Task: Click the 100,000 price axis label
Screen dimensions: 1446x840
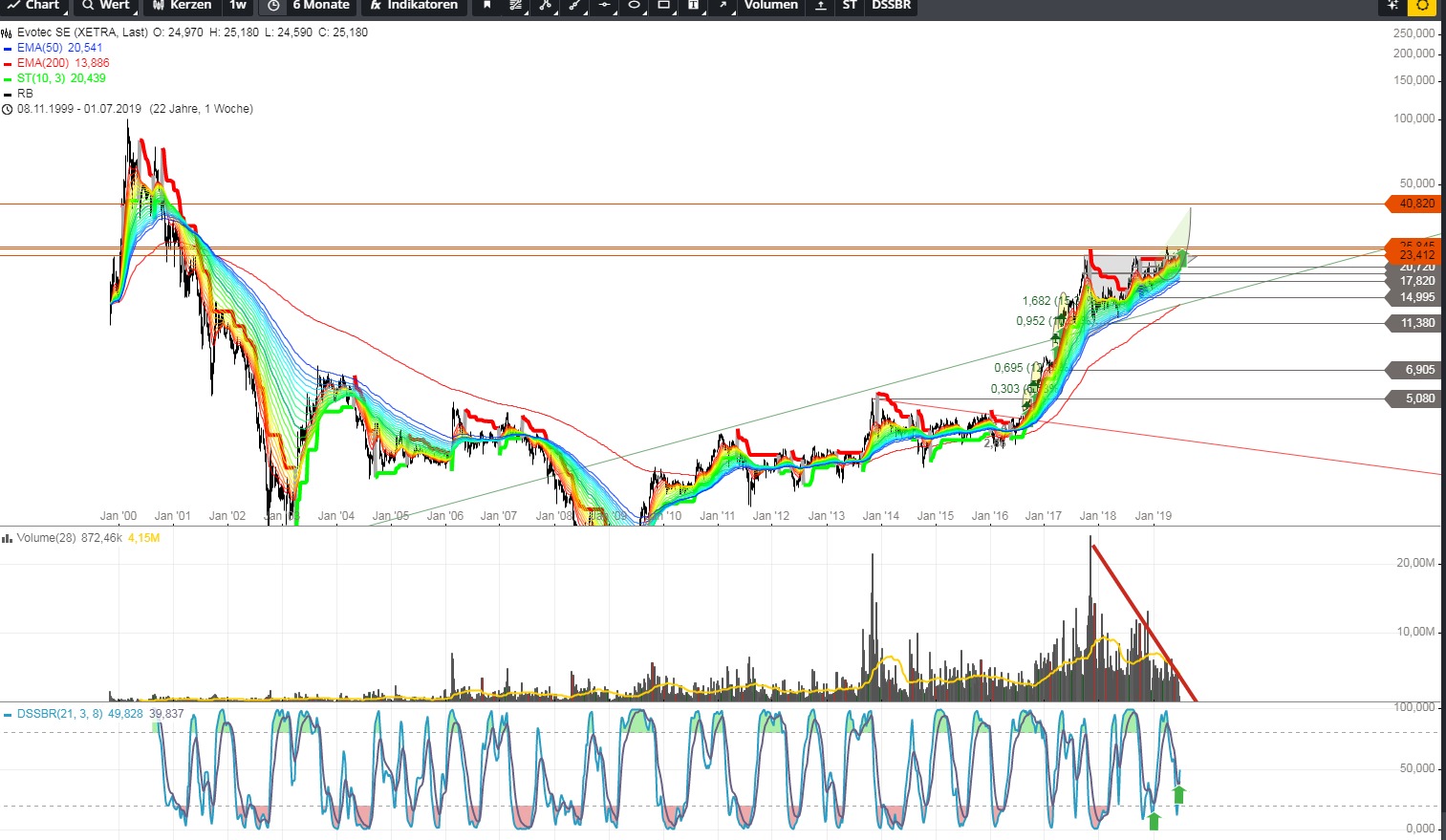Action: pyautogui.click(x=1414, y=118)
